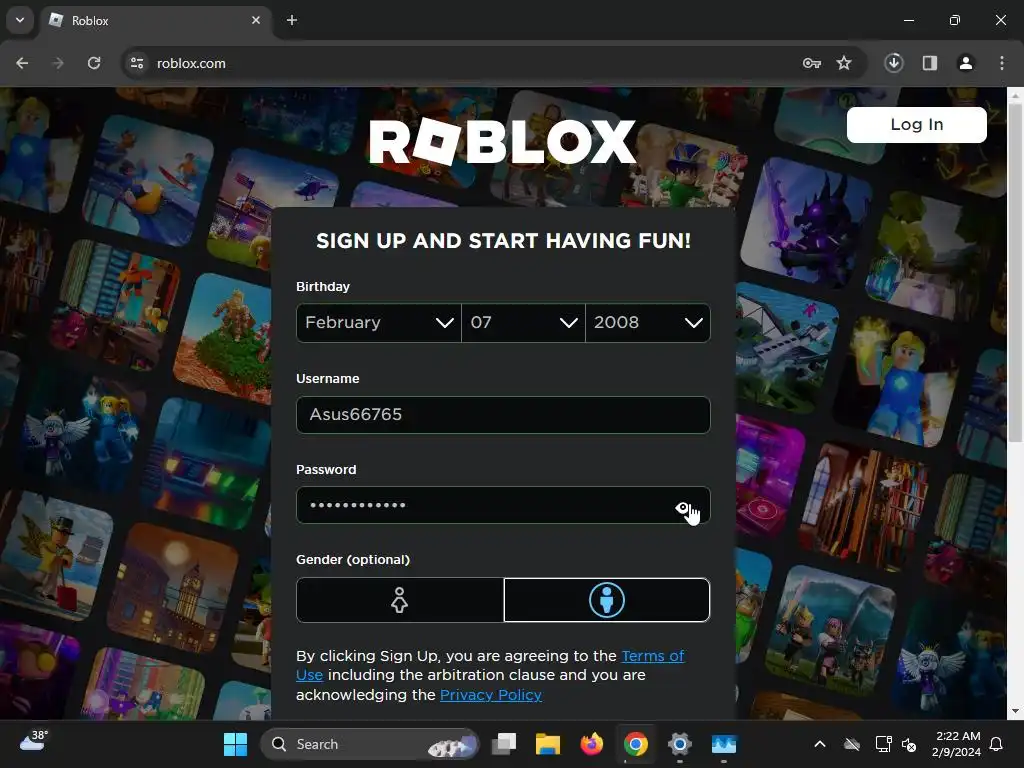Viewport: 1024px width, 768px height.
Task: Click the Big Ben clock tower thumbnail
Action: pos(172,588)
